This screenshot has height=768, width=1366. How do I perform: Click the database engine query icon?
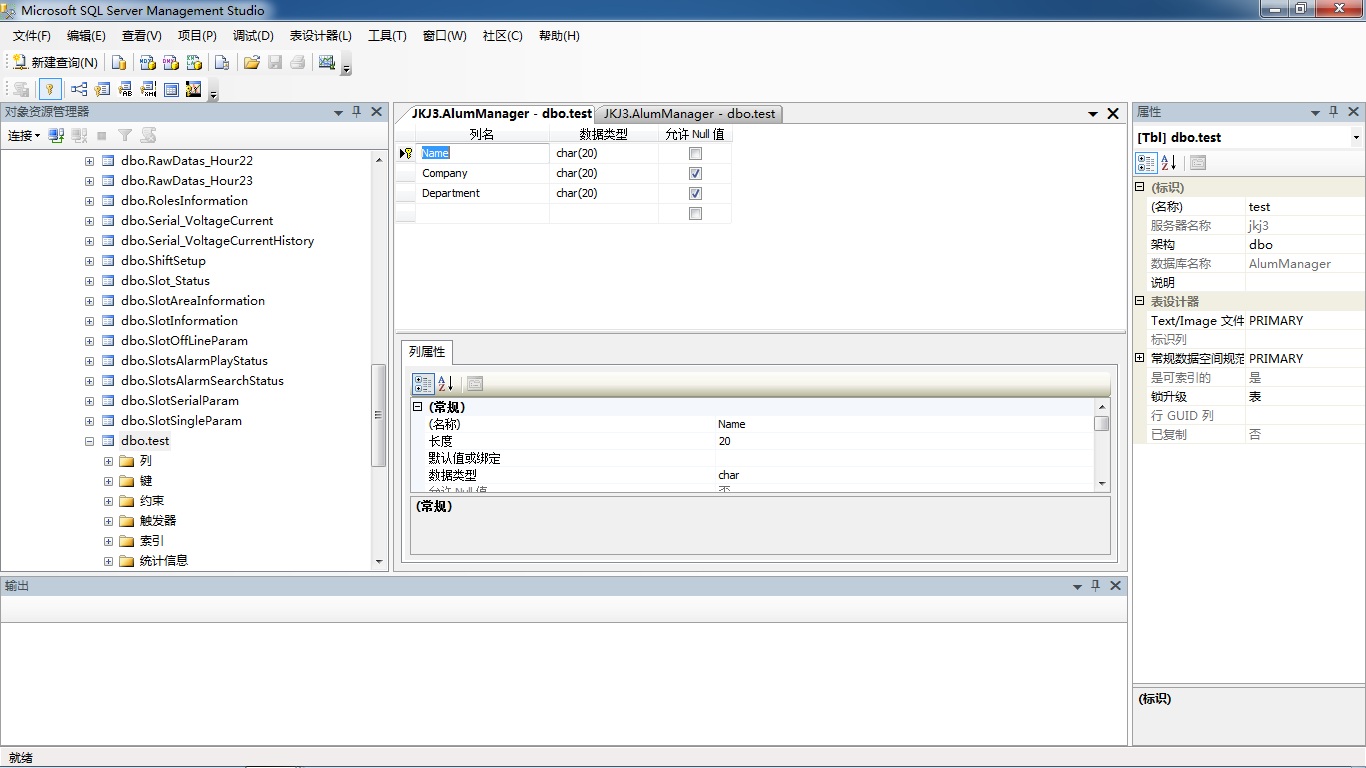coord(119,62)
